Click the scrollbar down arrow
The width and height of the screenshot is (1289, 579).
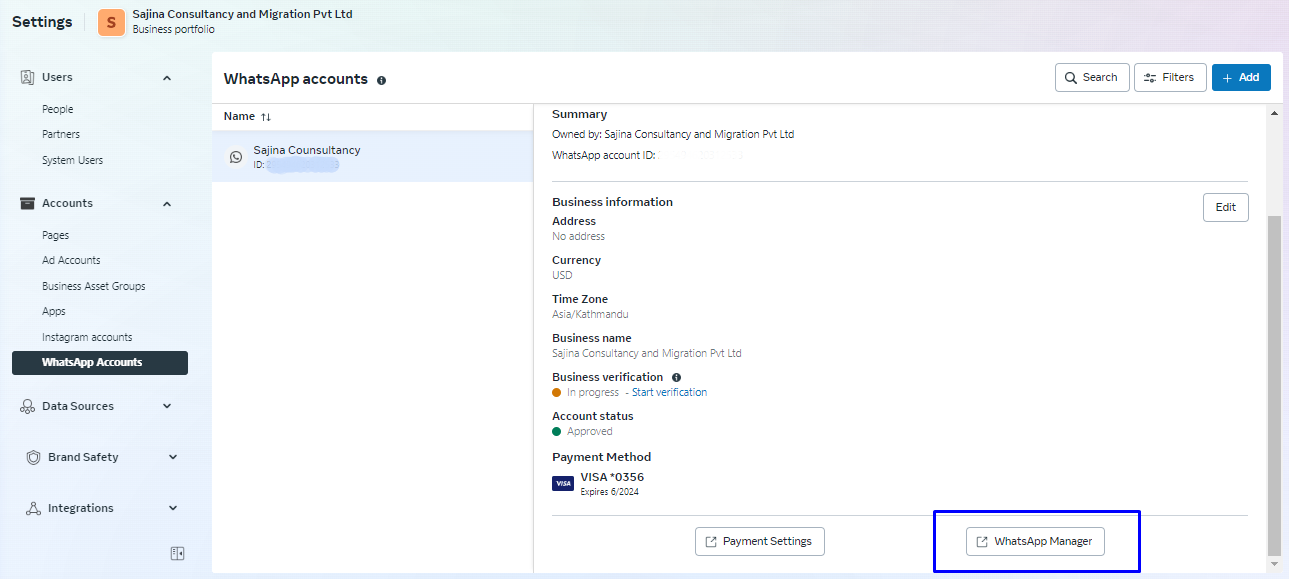coord(1274,564)
